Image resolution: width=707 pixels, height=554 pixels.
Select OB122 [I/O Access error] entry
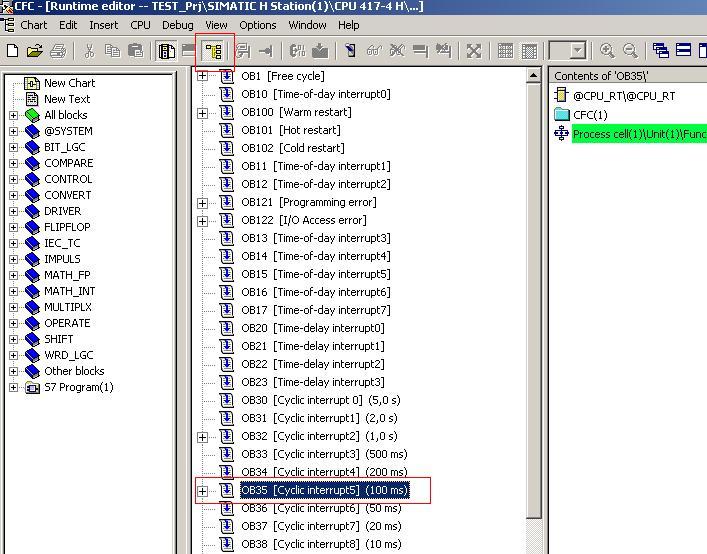[x=303, y=220]
